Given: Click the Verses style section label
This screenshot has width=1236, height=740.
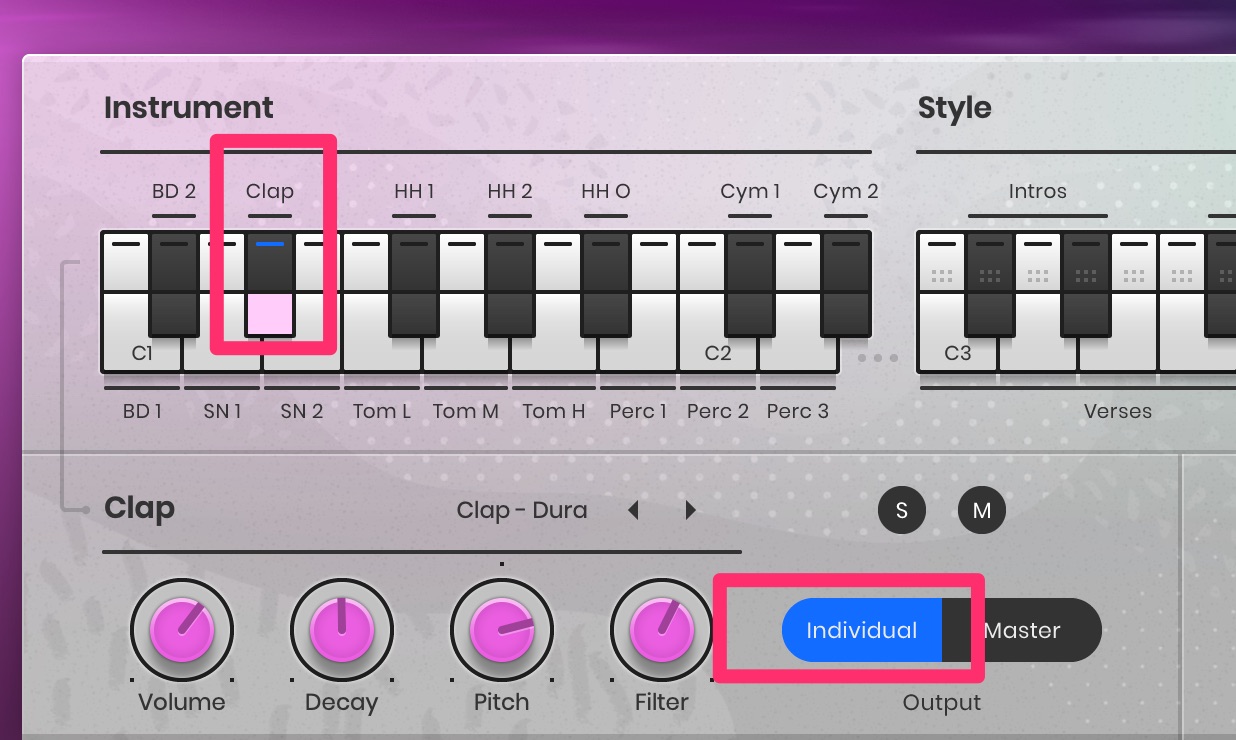Looking at the screenshot, I should click(1117, 411).
